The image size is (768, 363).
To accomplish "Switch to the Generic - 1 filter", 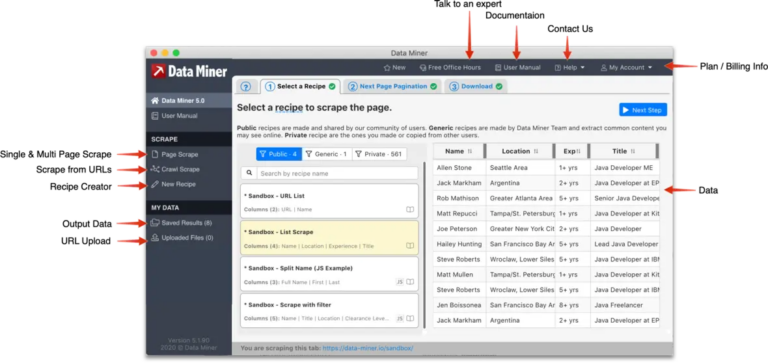I will pyautogui.click(x=327, y=154).
